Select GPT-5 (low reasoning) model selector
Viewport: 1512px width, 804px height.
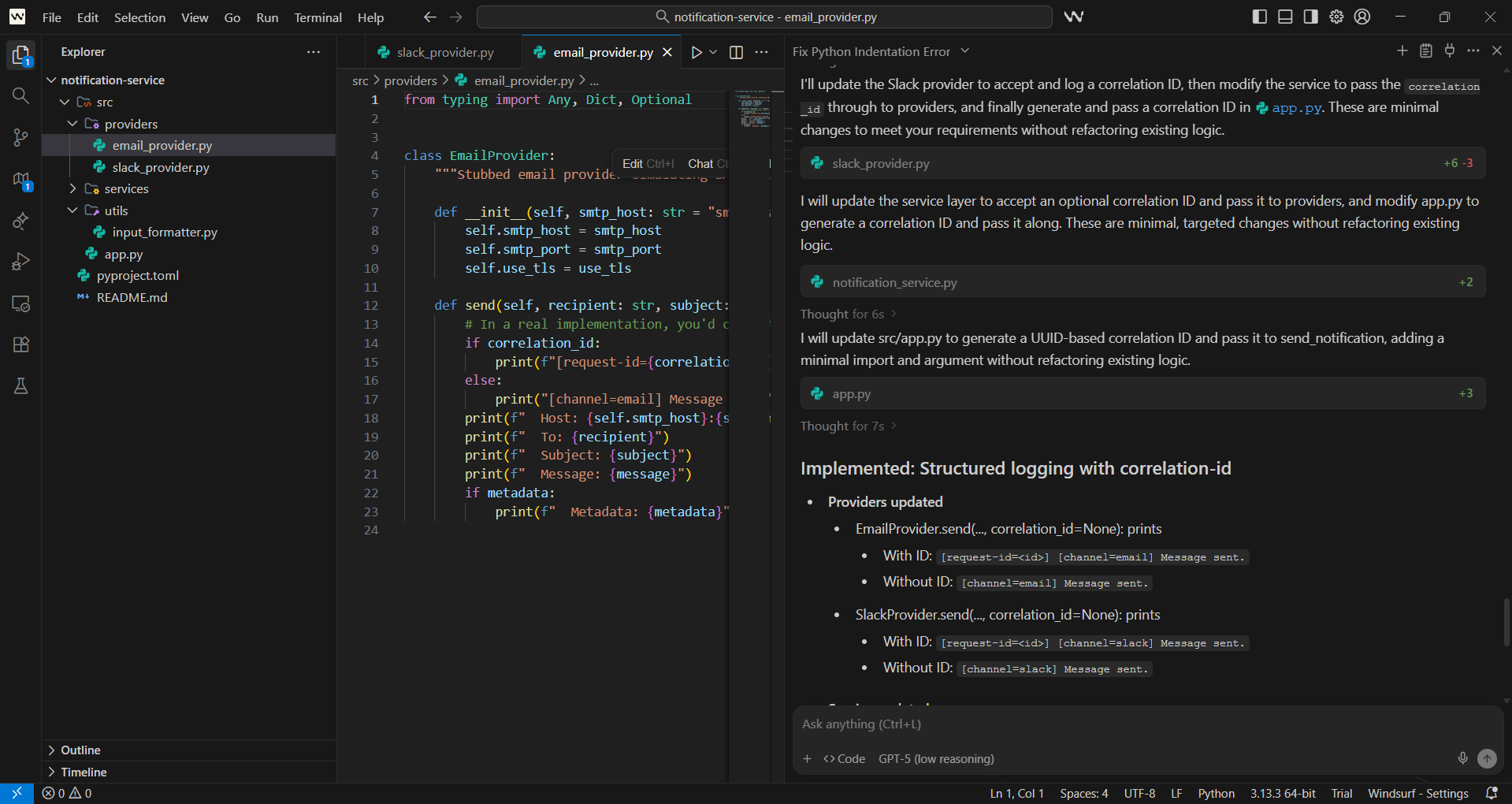tap(936, 759)
